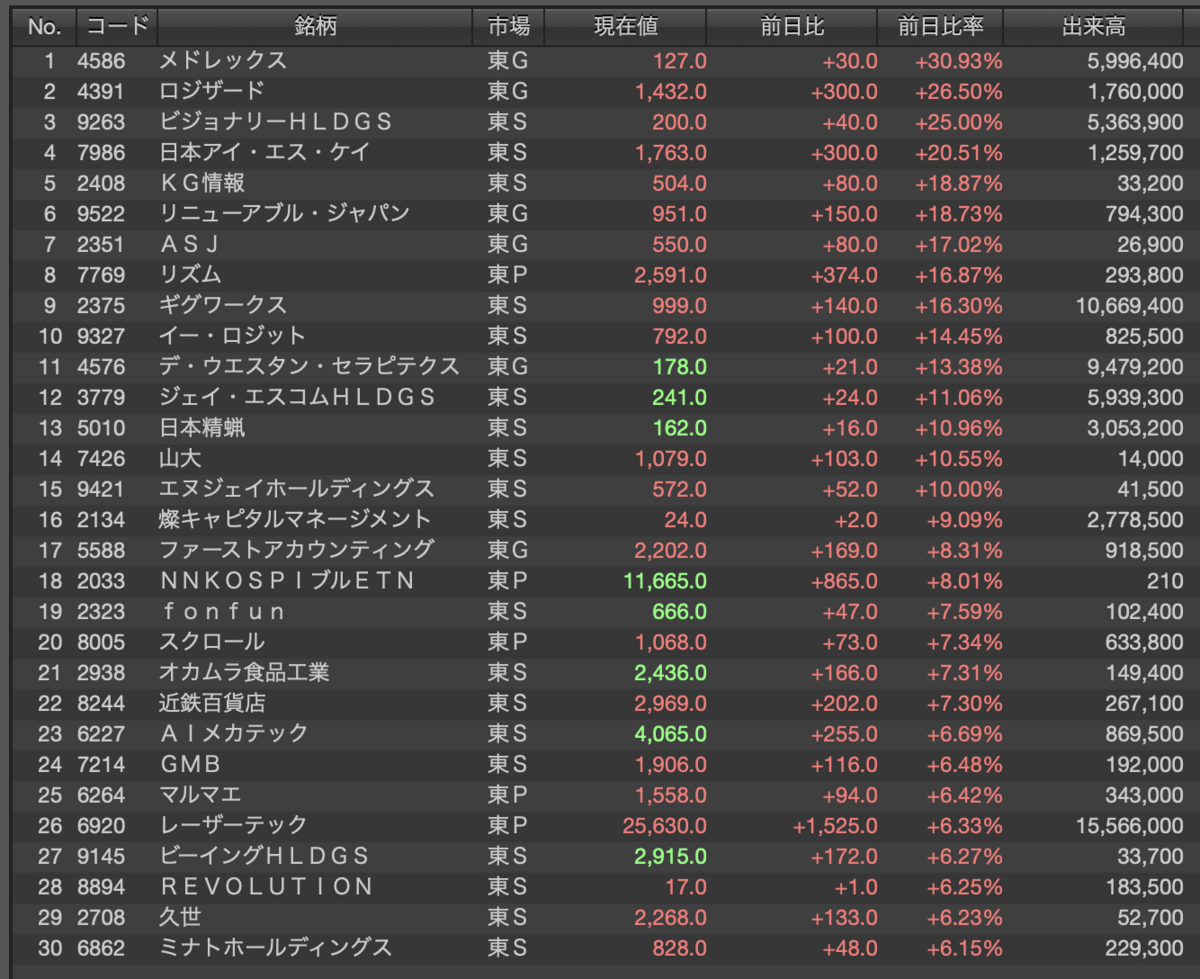Select ミナトホールディングス row
1200x979 pixels.
[x=600, y=948]
